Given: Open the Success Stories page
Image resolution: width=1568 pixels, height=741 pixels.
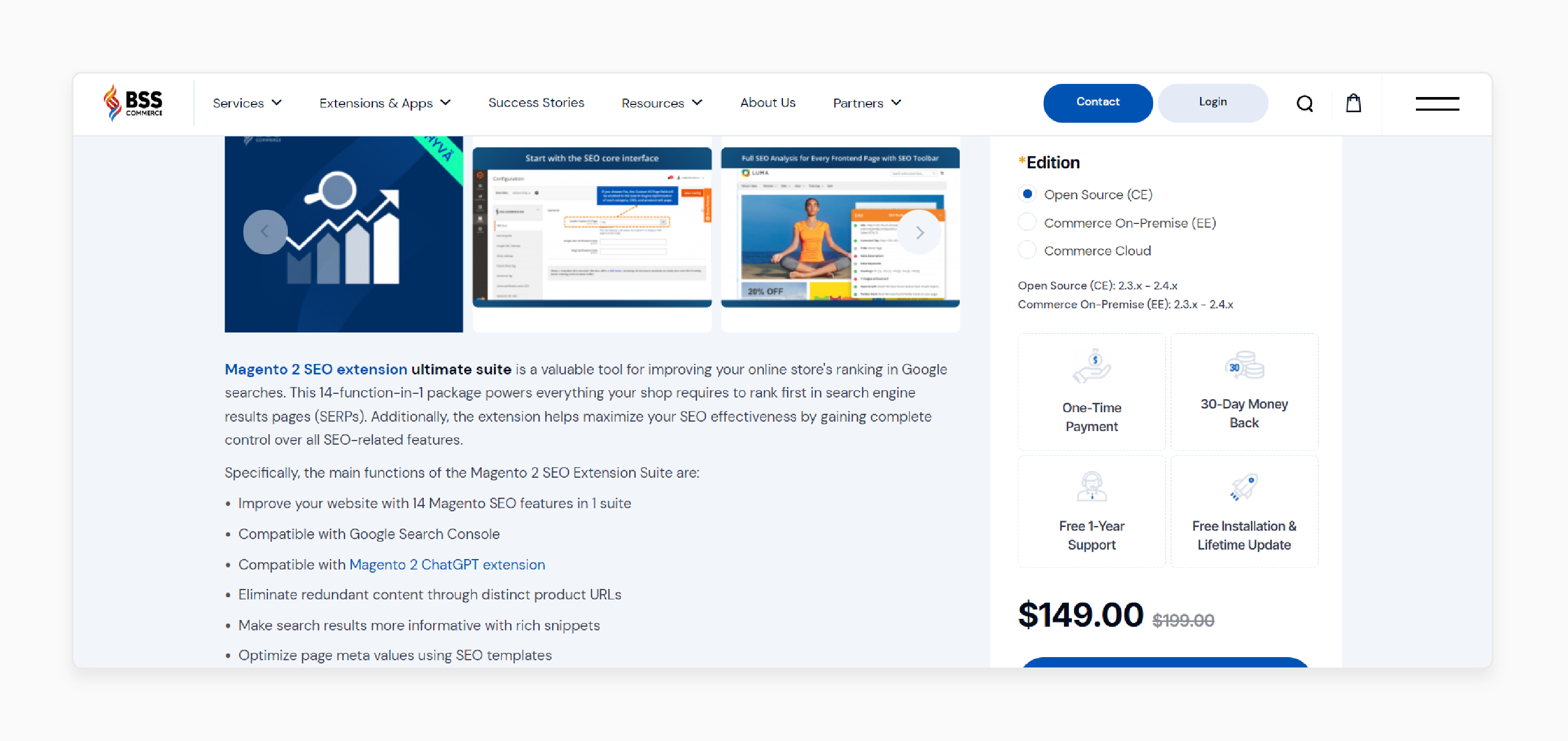Looking at the screenshot, I should (535, 102).
